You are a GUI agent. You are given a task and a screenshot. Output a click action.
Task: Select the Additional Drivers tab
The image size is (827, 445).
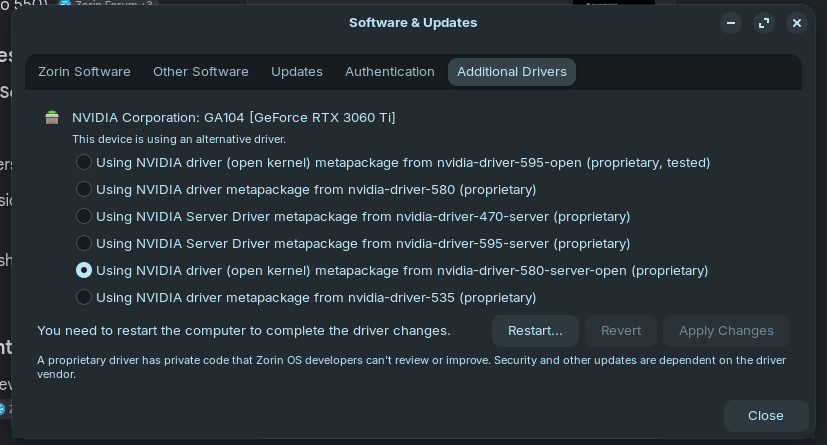click(512, 72)
